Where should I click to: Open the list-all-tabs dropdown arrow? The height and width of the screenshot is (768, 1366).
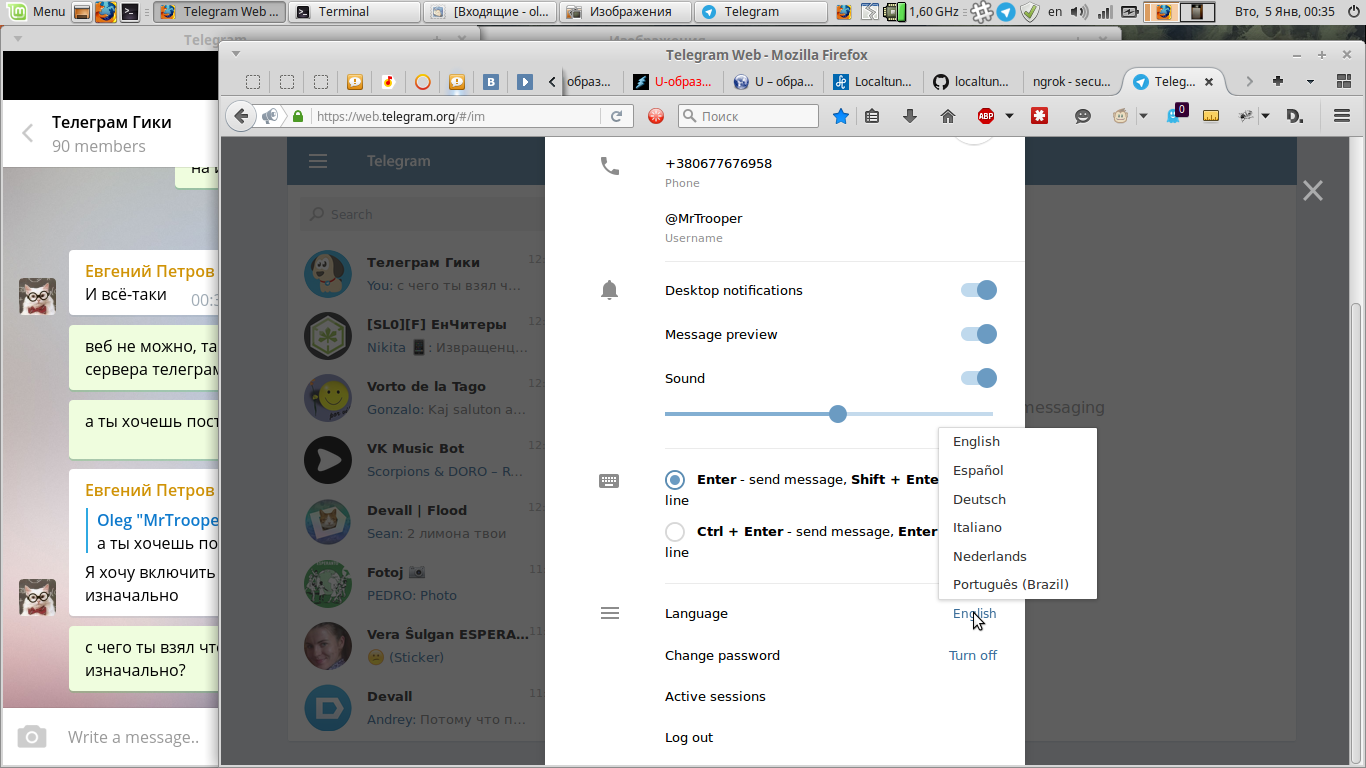tap(1310, 82)
